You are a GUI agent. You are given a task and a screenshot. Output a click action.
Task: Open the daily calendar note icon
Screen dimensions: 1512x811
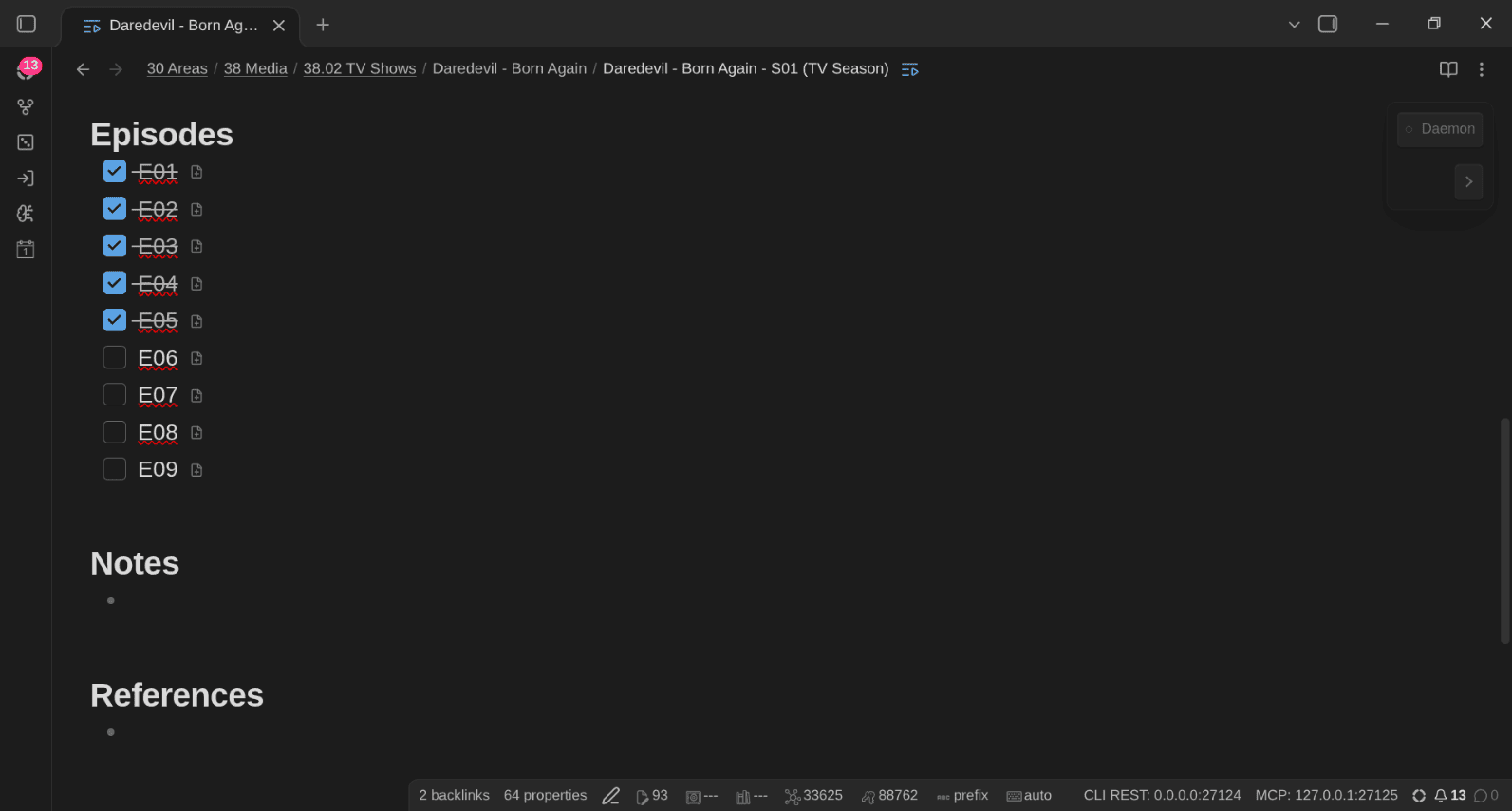[x=26, y=250]
